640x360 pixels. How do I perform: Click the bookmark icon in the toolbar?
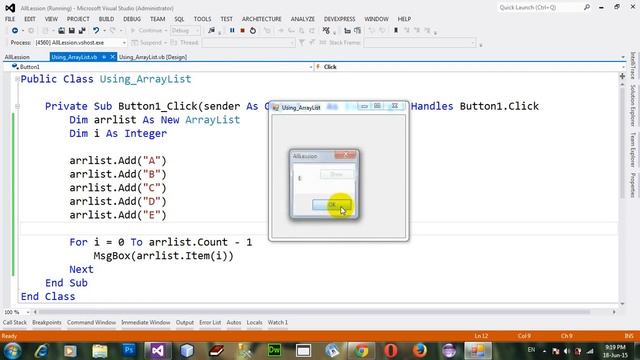(396, 31)
